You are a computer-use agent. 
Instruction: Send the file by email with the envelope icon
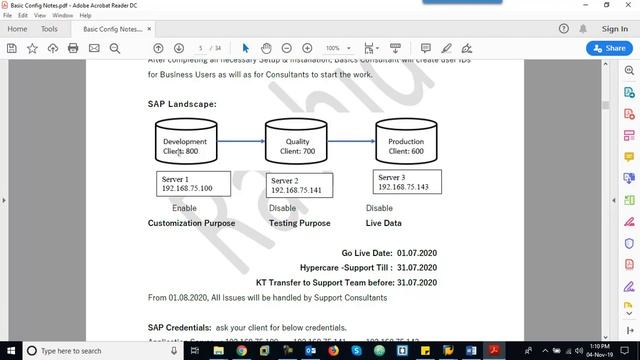pyautogui.click(x=94, y=48)
